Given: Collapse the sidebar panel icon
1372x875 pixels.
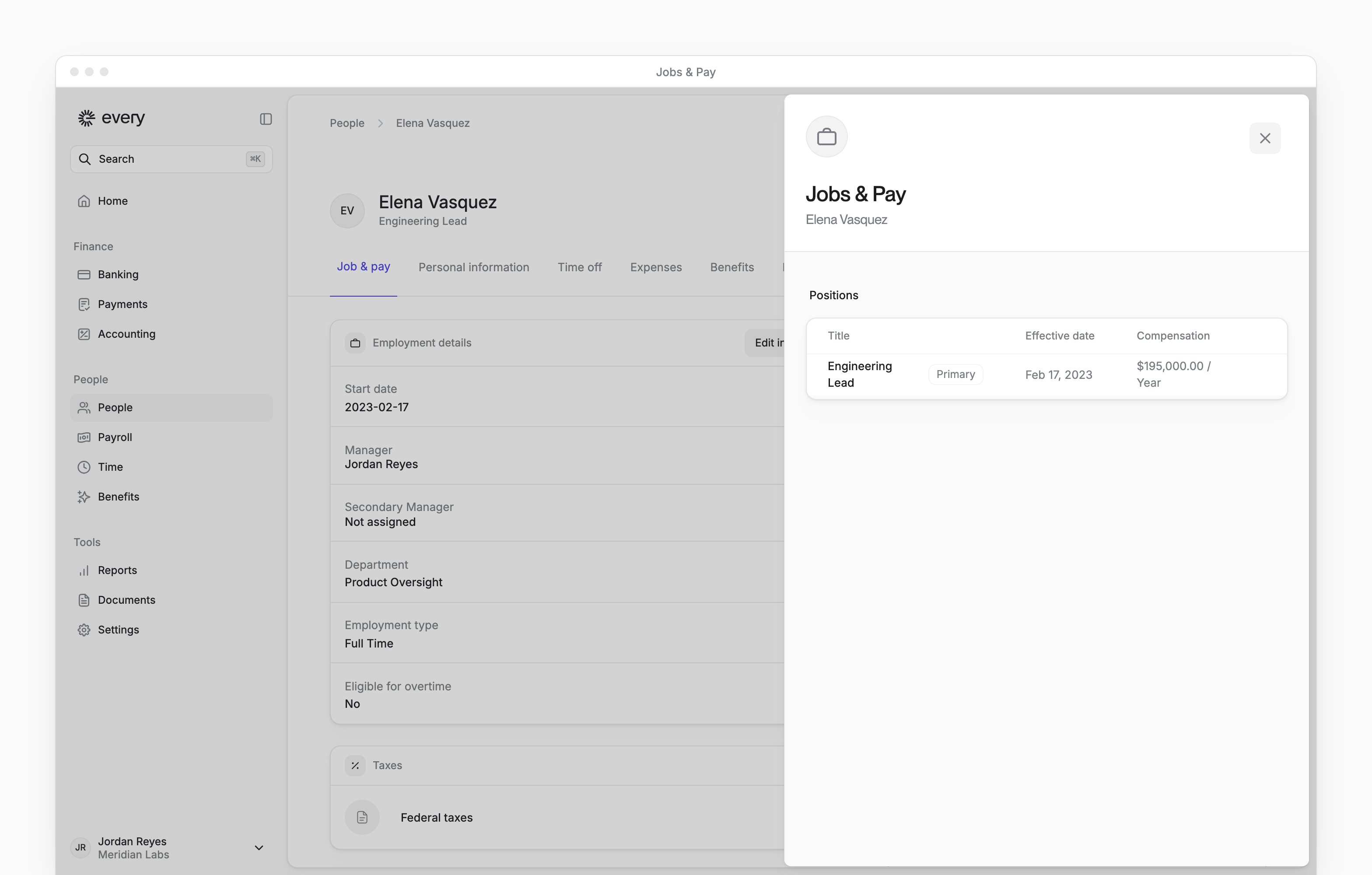Looking at the screenshot, I should point(266,119).
